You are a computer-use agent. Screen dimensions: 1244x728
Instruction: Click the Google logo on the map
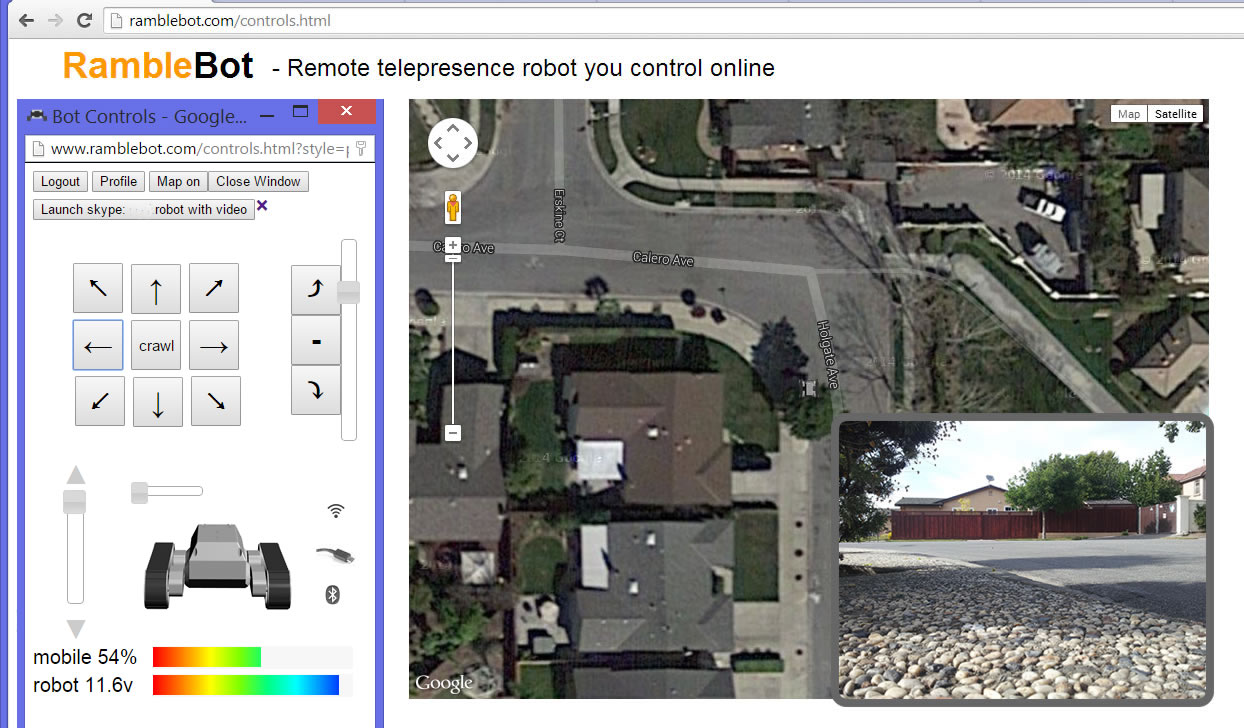click(444, 683)
